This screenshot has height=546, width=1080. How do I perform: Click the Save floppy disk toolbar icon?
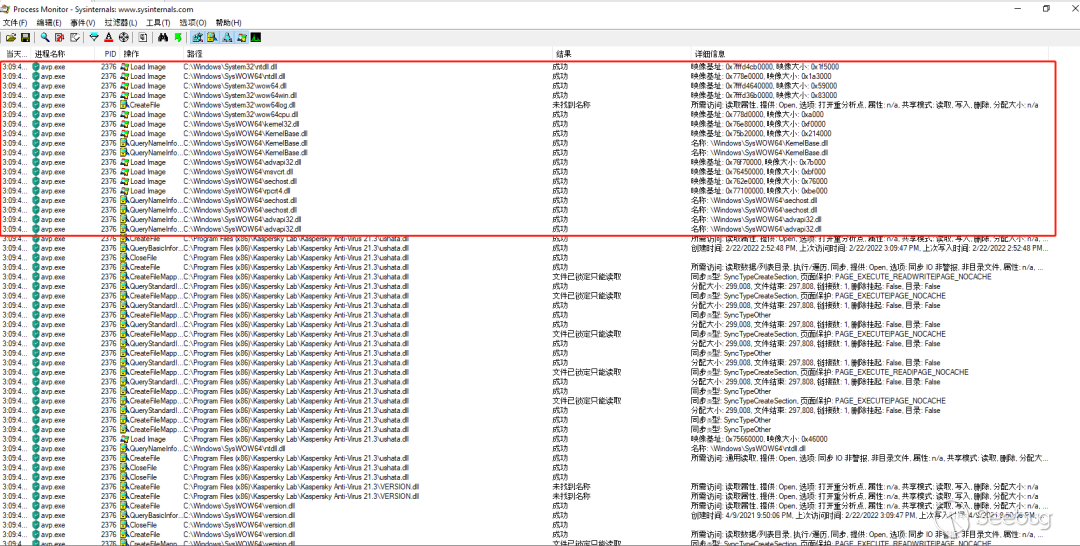pyautogui.click(x=25, y=37)
